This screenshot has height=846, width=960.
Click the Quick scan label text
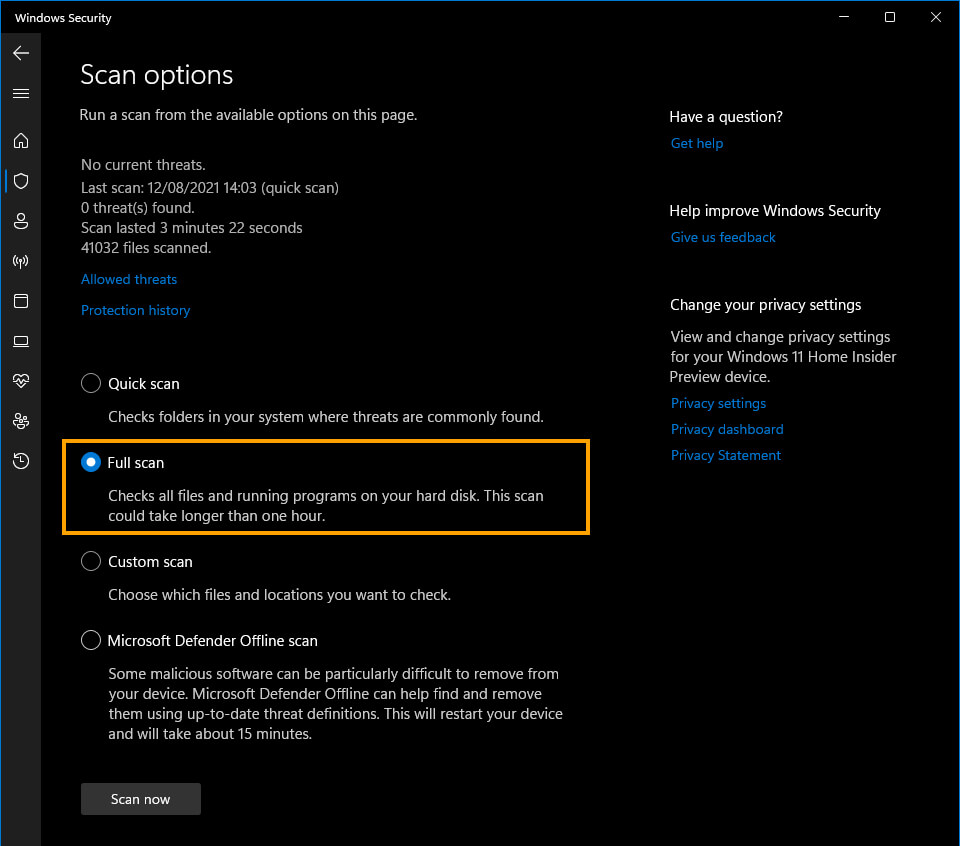click(144, 384)
